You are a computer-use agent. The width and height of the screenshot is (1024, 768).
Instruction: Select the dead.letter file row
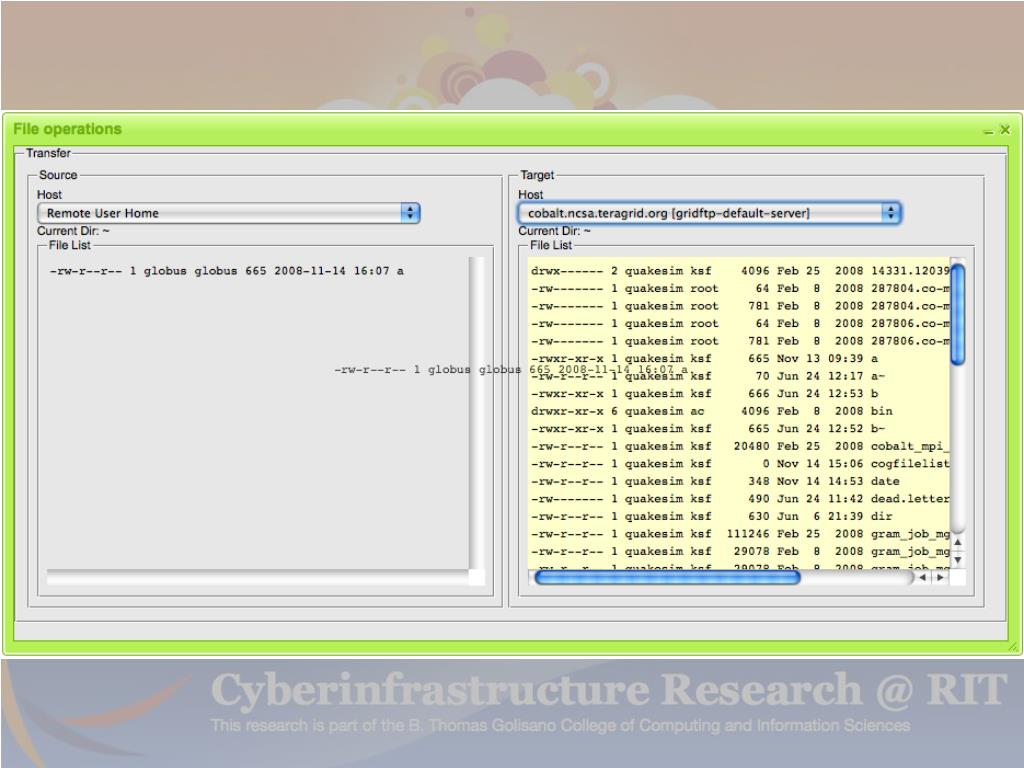(739, 499)
